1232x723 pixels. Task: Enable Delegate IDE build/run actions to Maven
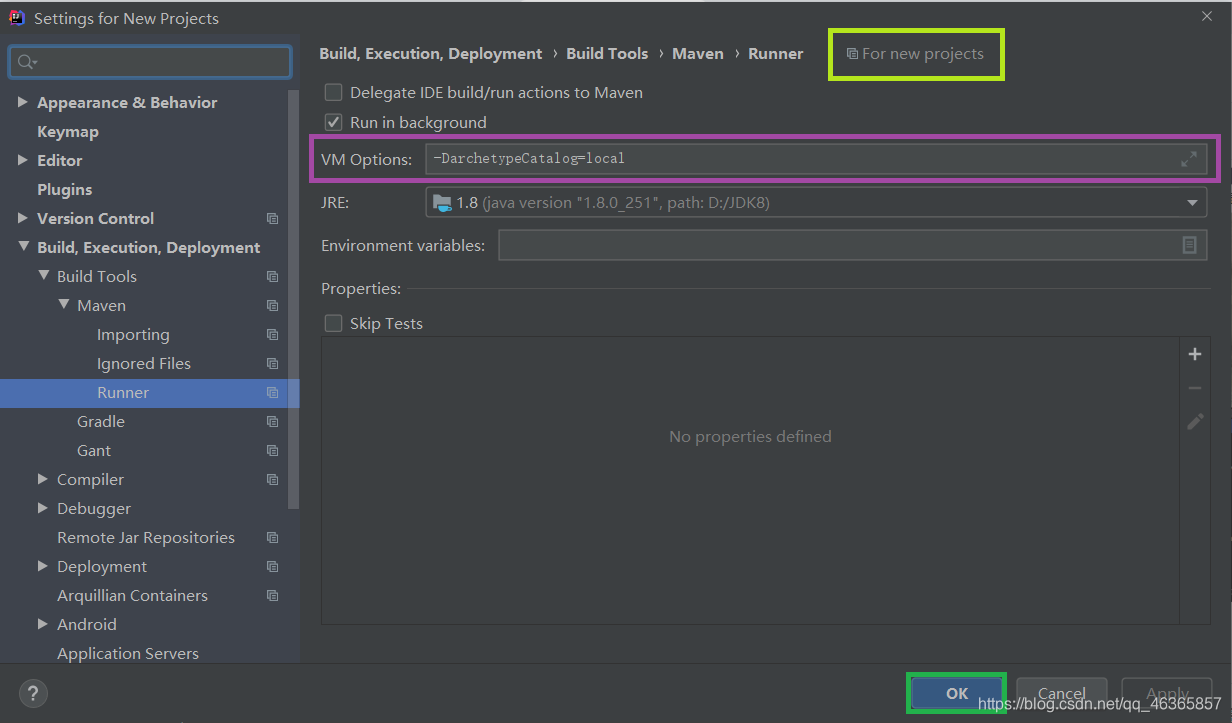pyautogui.click(x=333, y=91)
